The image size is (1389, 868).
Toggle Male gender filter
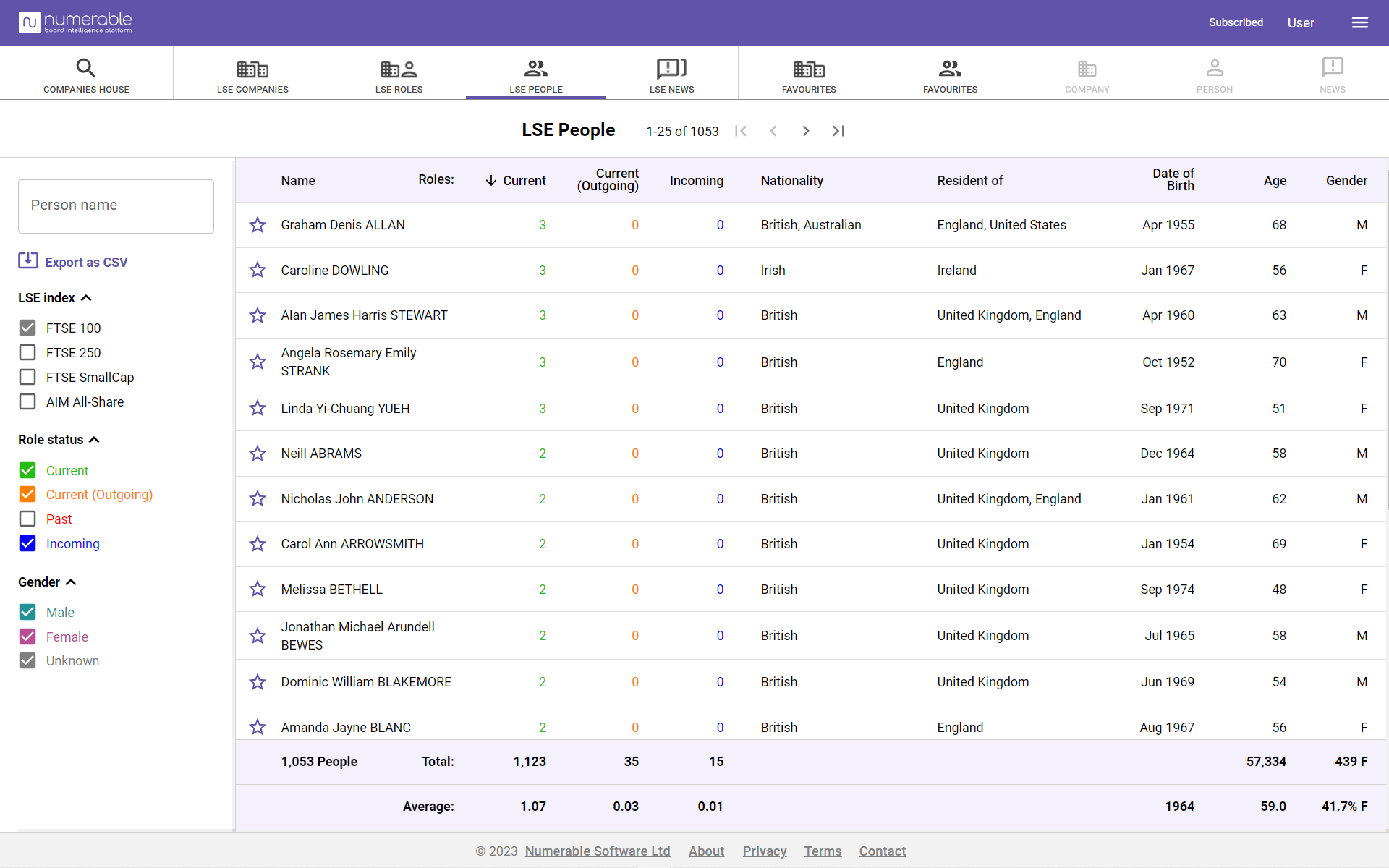27,613
